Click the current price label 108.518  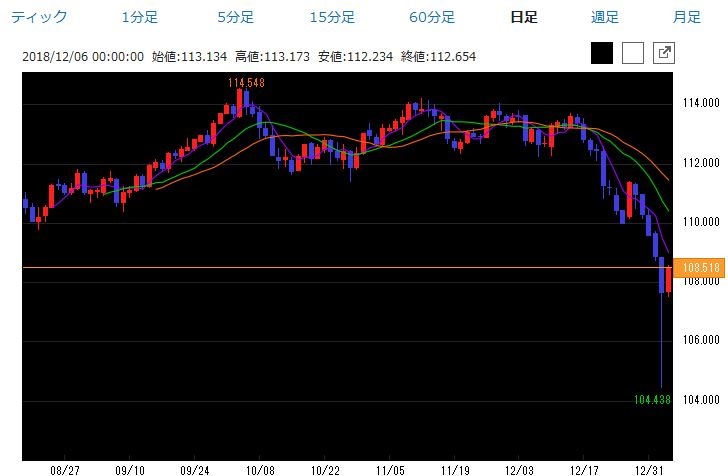(699, 268)
